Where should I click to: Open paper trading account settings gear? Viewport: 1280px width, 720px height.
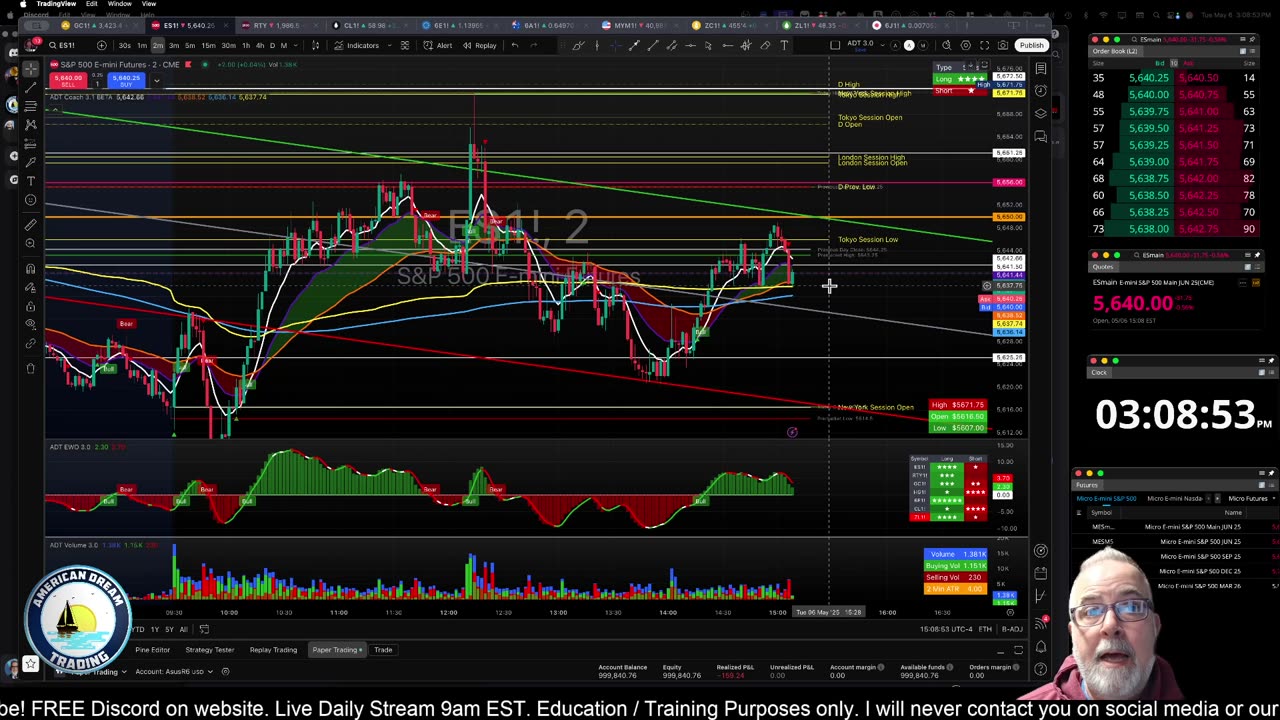click(226, 672)
